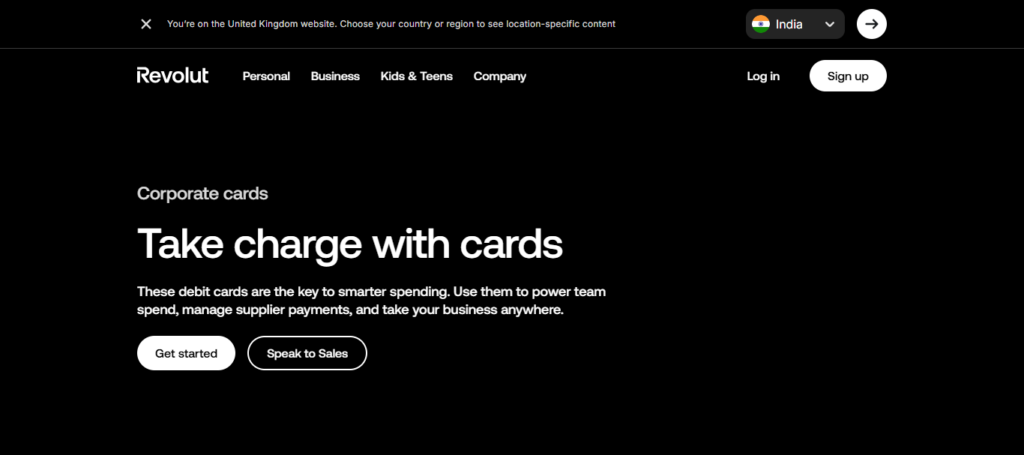Click the debit cards description paragraph
Viewport: 1024px width, 455px height.
[372, 300]
